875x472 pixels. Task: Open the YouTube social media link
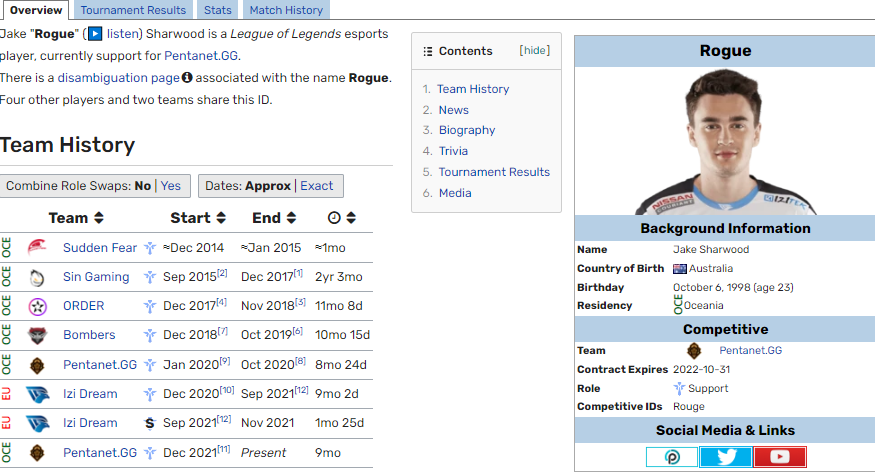point(780,457)
